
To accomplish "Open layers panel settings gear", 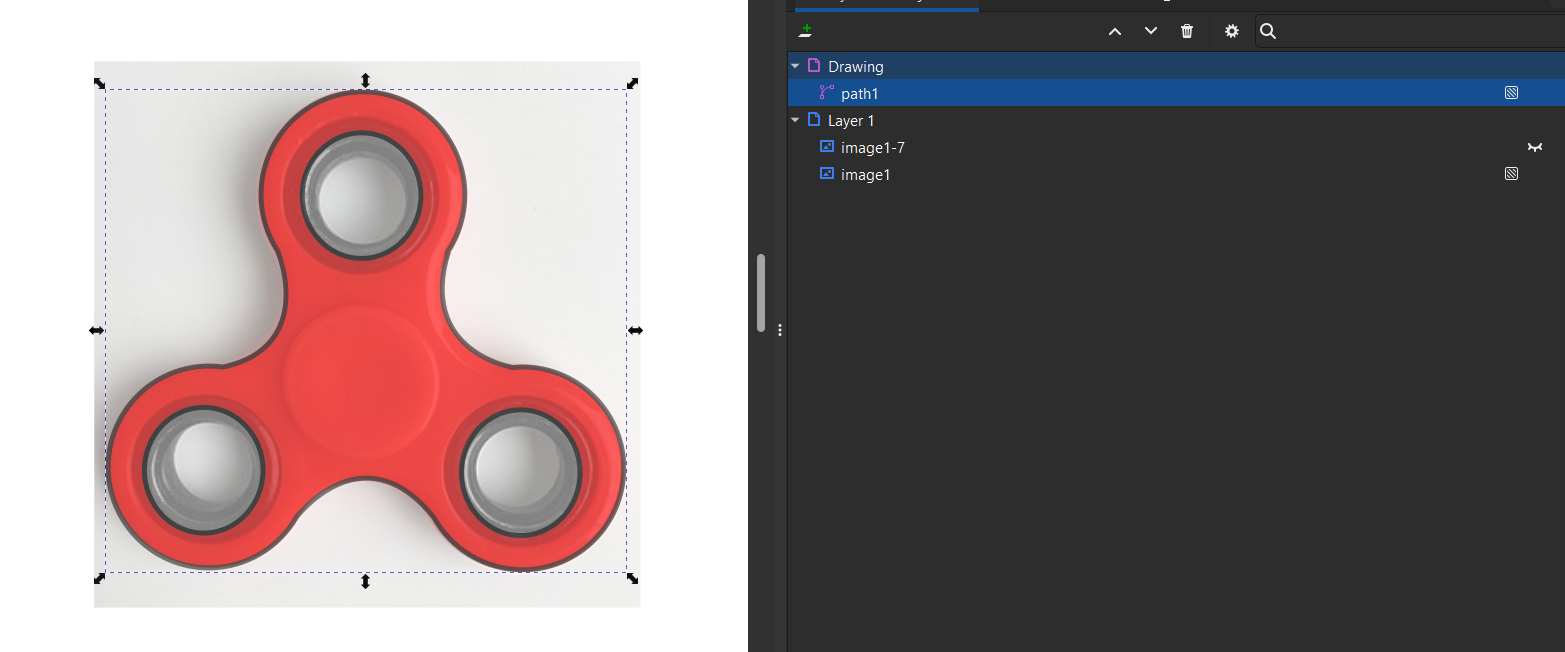I will (x=1232, y=31).
